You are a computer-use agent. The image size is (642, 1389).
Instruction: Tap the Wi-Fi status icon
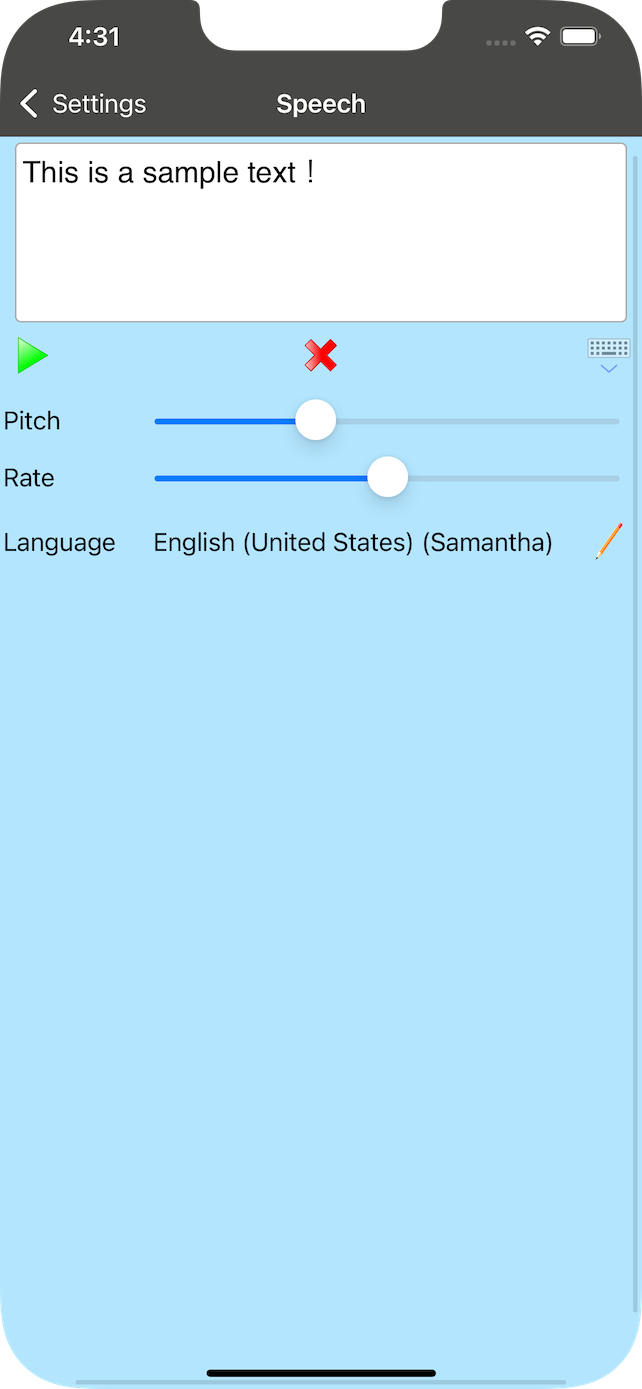point(538,37)
